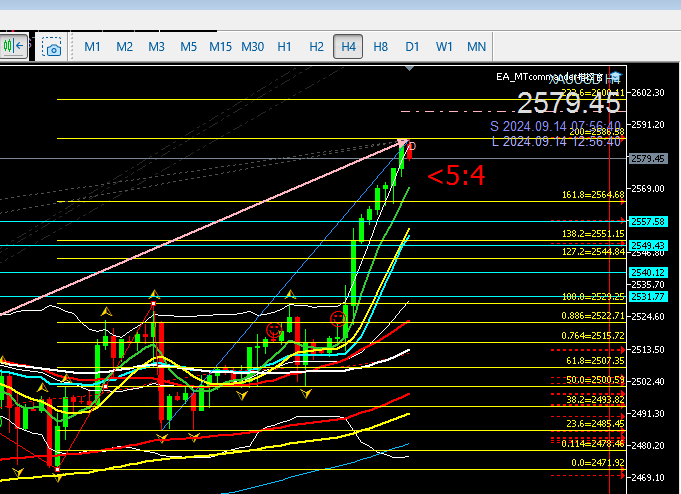Click the 2602.30 price scale value
The image size is (681, 494).
point(648,92)
